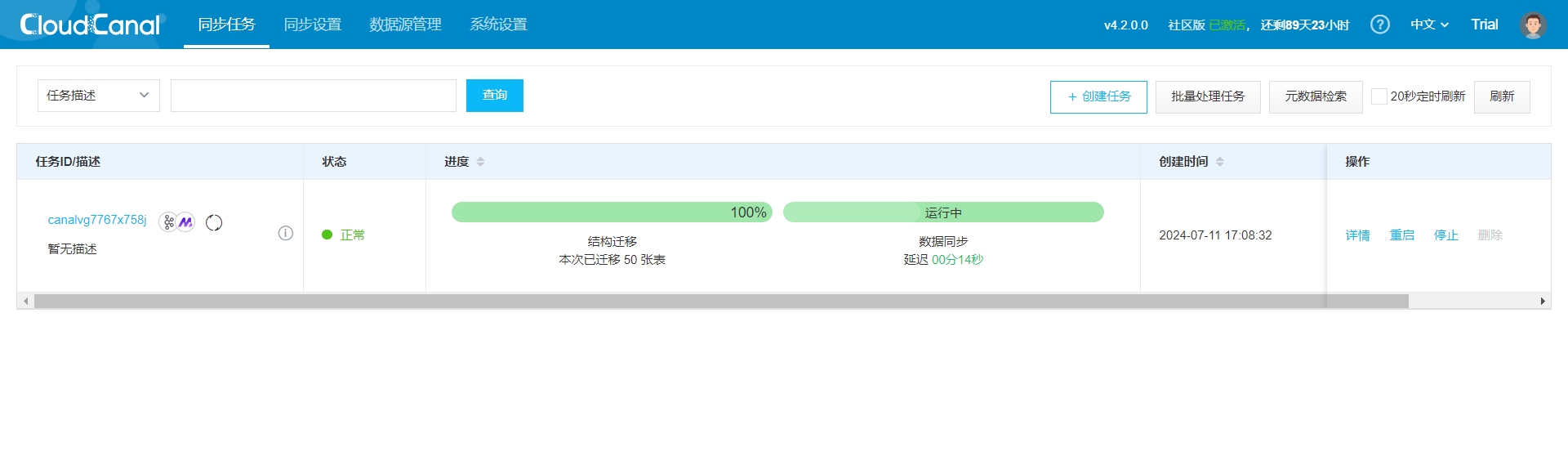Click the circular loading status icon

(x=214, y=222)
